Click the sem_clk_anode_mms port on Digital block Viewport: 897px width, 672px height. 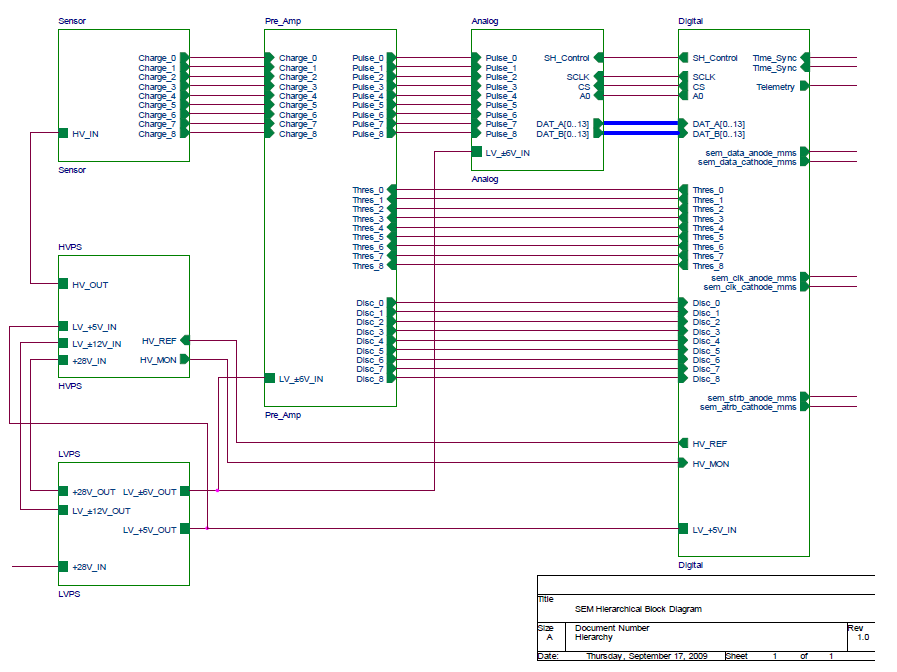[804, 277]
